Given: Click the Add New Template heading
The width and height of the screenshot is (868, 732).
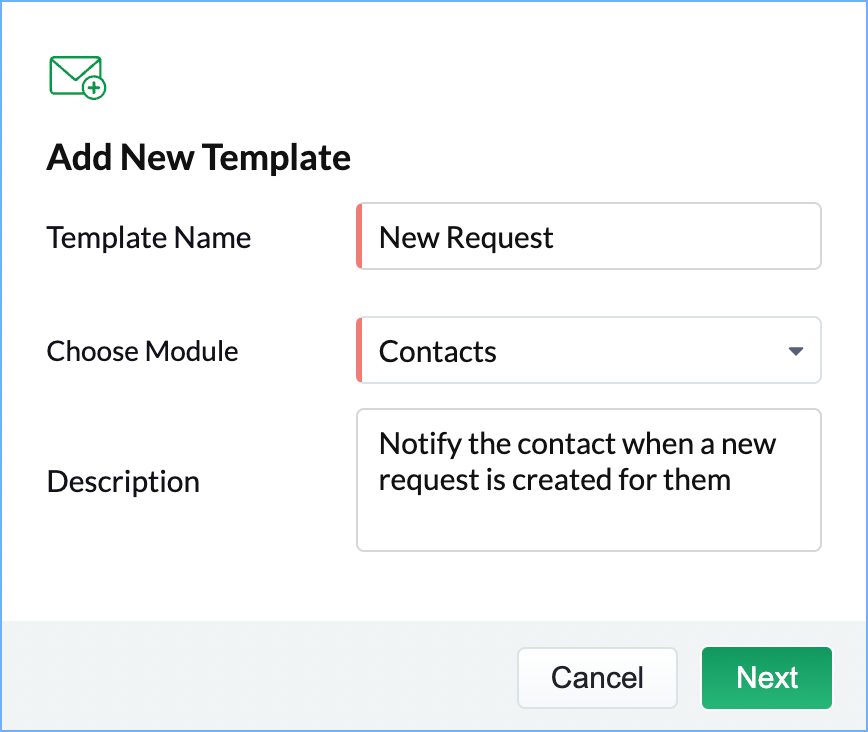Looking at the screenshot, I should pyautogui.click(x=199, y=158).
